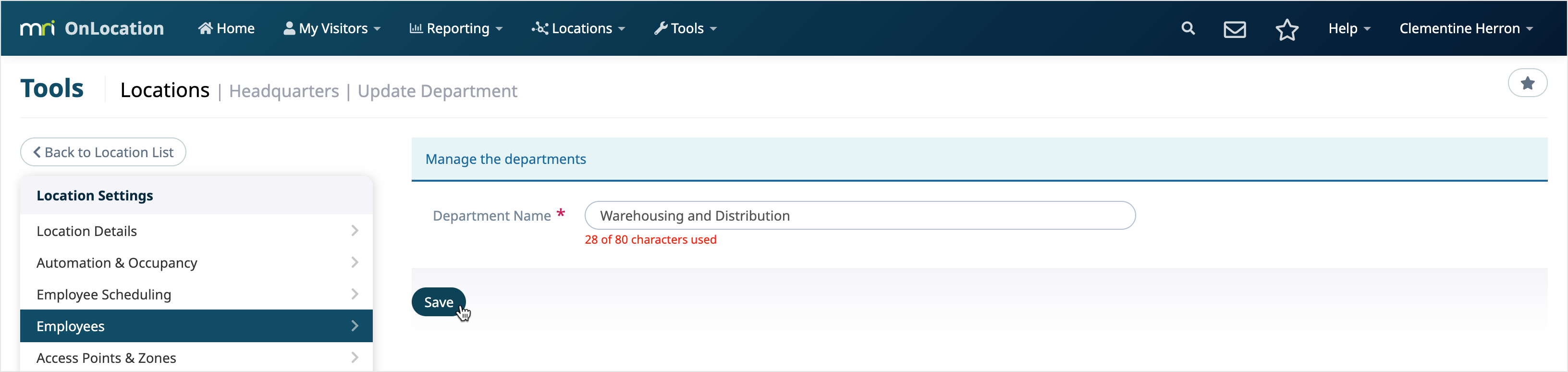This screenshot has height=372, width=1568.
Task: Click the Update Department breadcrumb text
Action: pyautogui.click(x=437, y=91)
